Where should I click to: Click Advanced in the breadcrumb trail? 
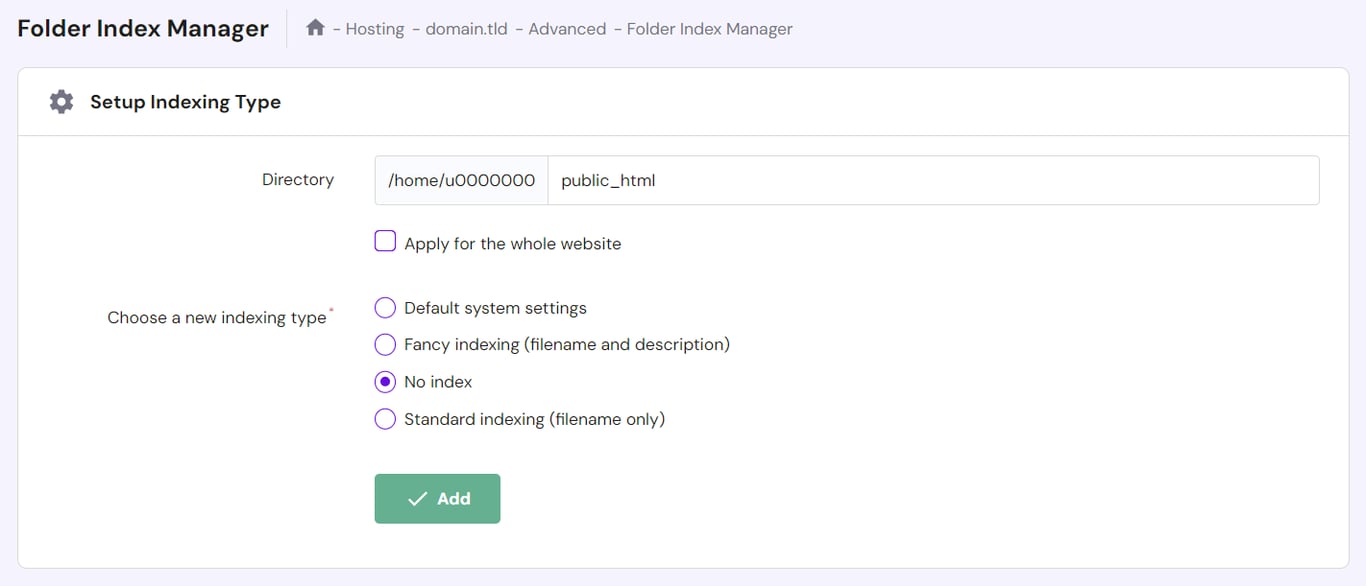point(568,29)
